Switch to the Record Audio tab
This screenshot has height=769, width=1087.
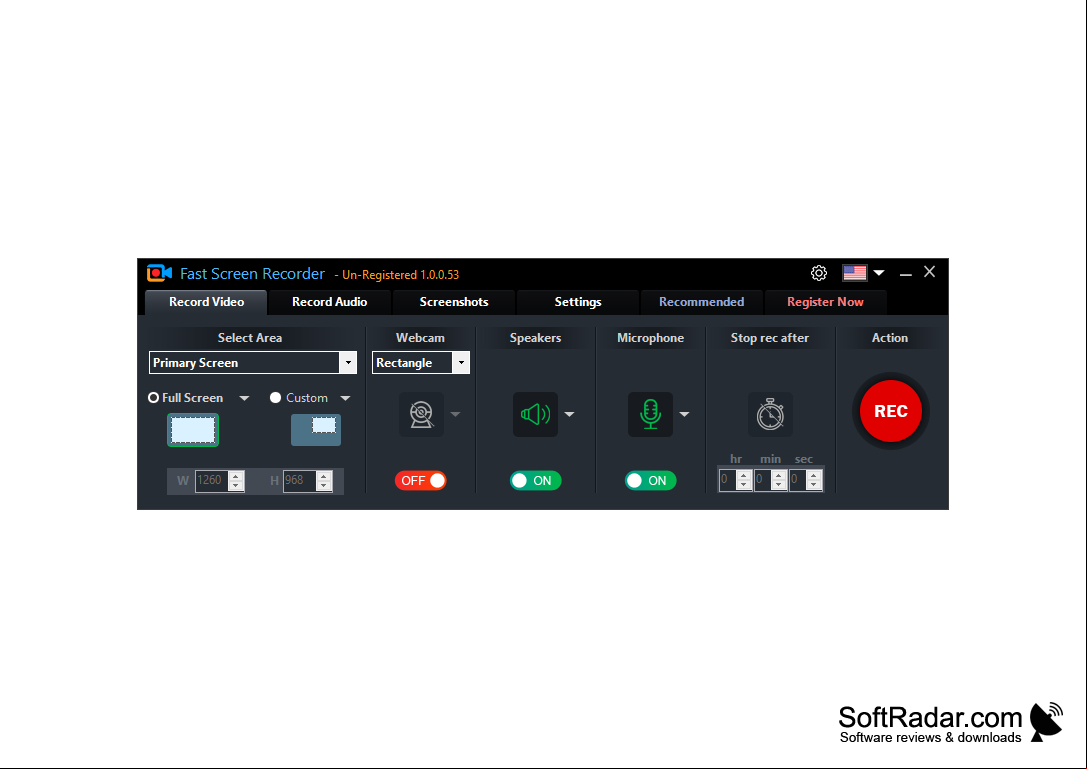329,302
